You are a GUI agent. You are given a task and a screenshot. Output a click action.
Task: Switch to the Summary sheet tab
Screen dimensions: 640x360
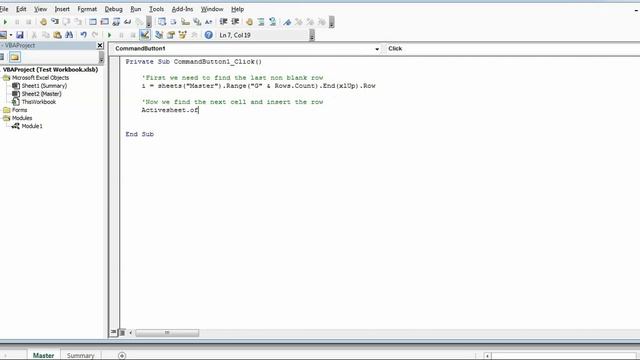pyautogui.click(x=80, y=356)
